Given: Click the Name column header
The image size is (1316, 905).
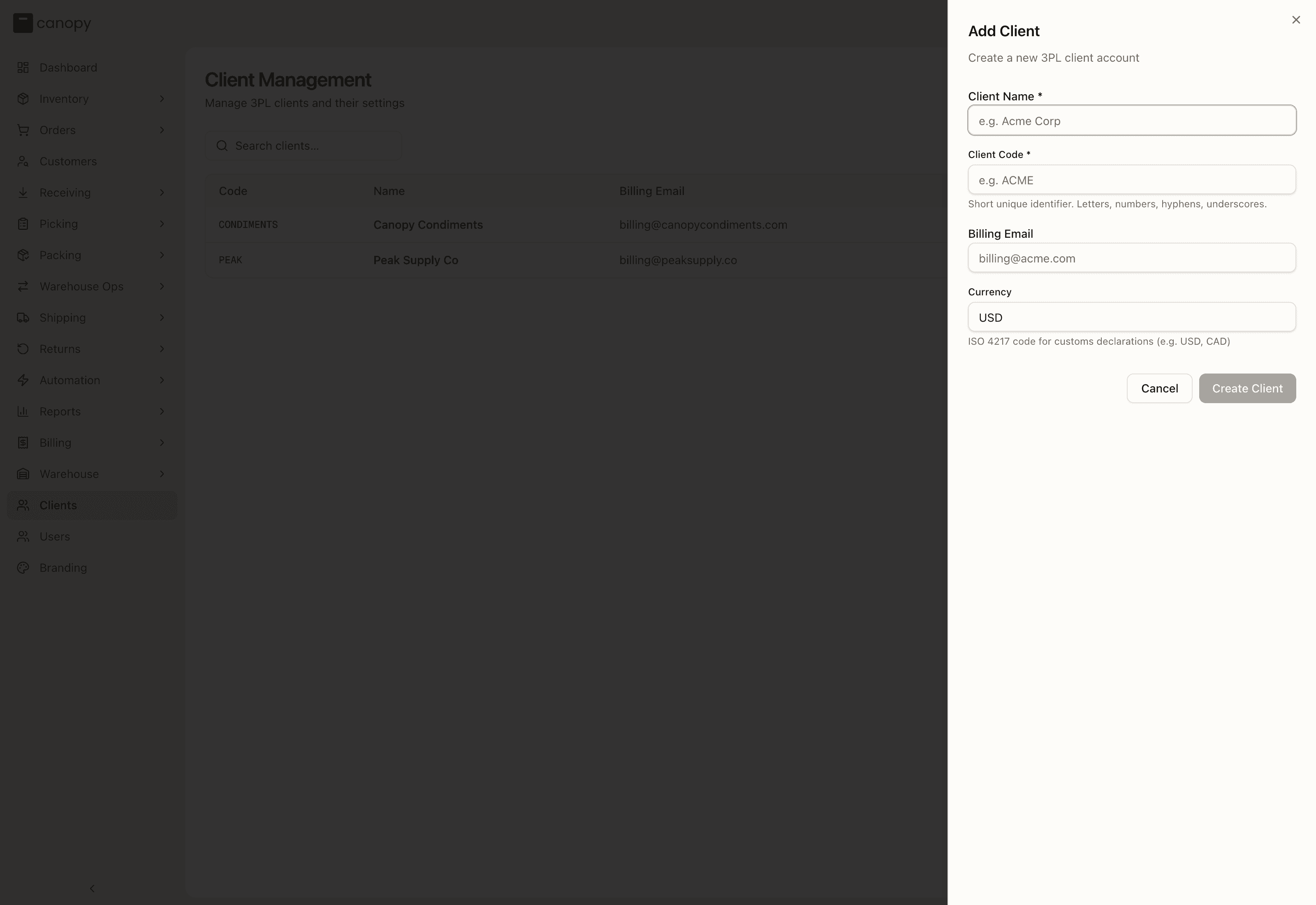Looking at the screenshot, I should [x=389, y=191].
